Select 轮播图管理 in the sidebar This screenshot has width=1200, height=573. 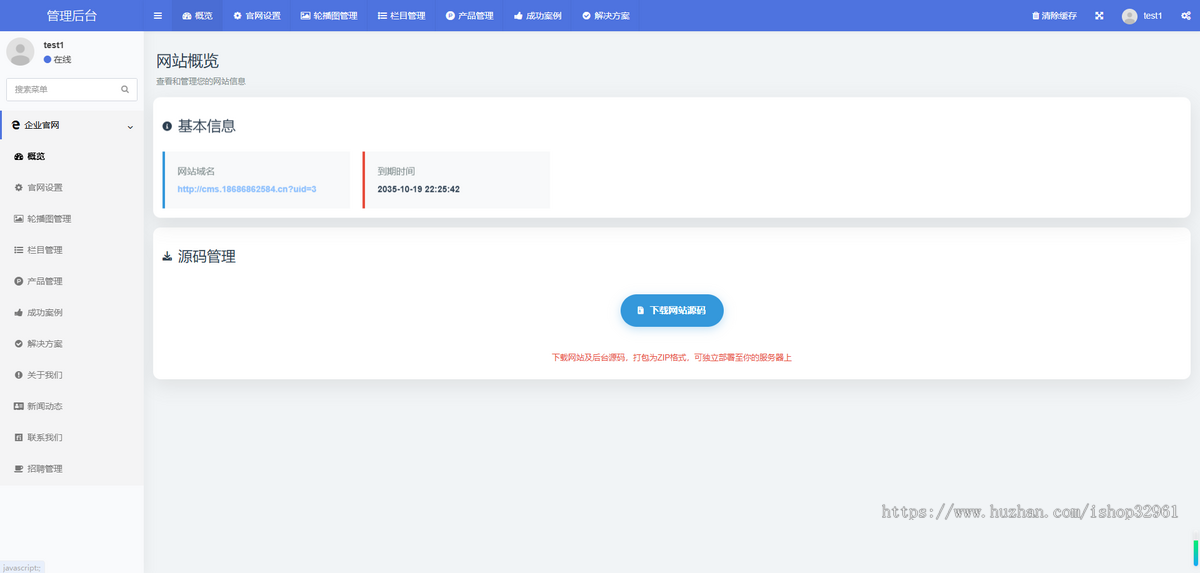72,219
